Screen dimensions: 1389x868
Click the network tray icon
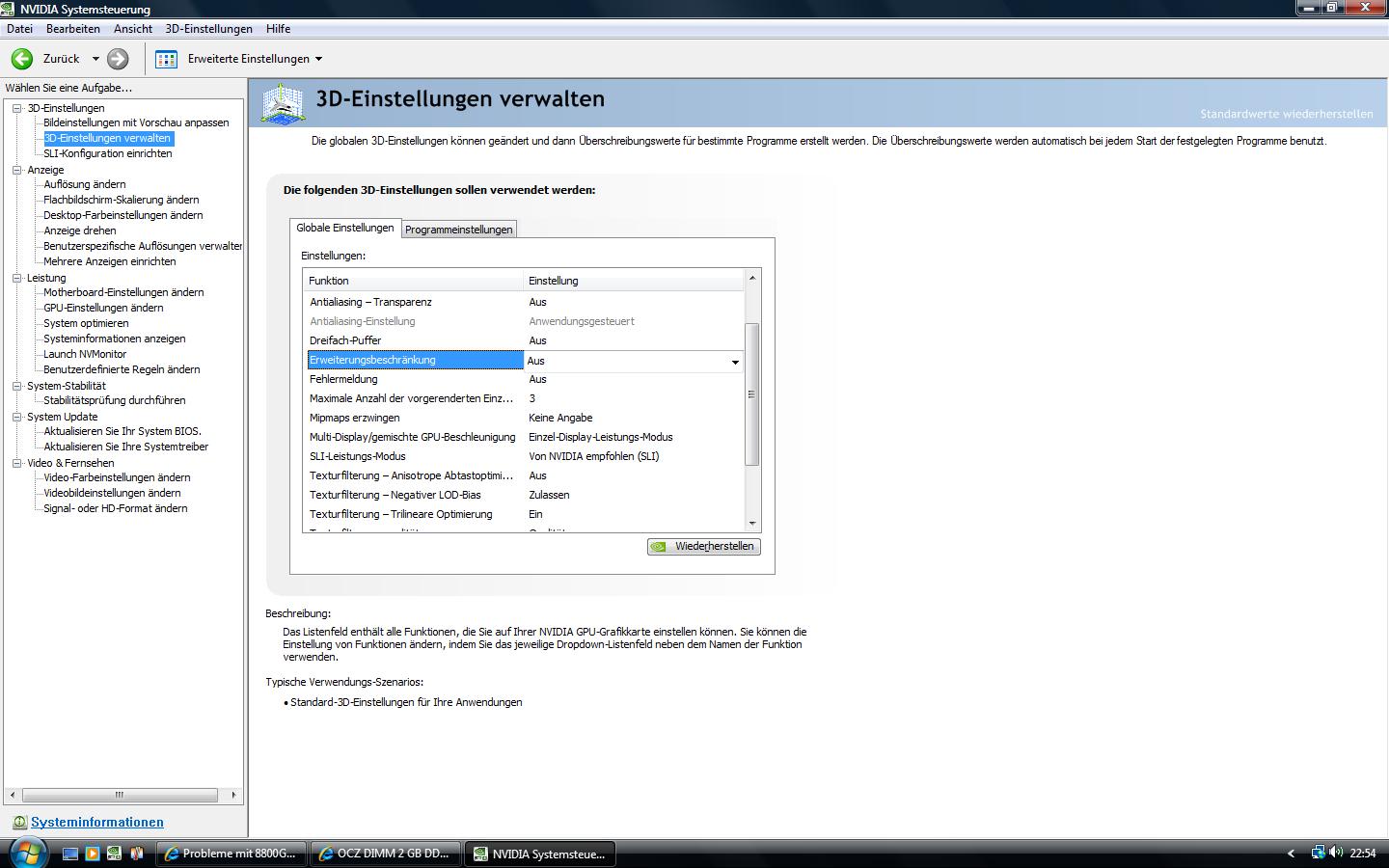click(x=1318, y=853)
